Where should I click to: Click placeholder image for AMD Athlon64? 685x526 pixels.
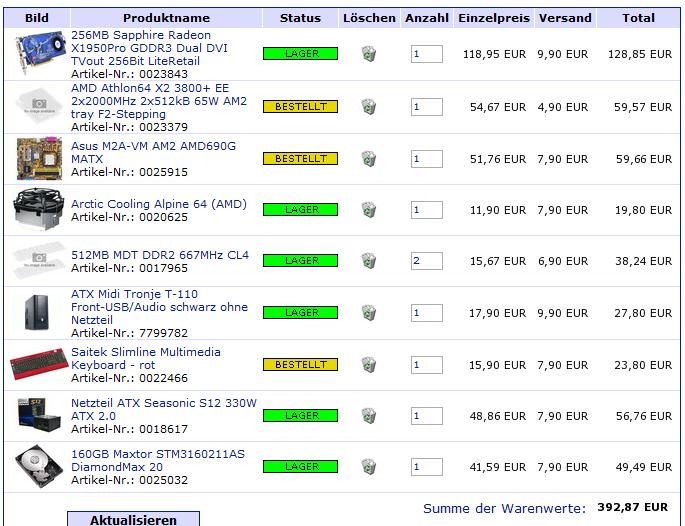[x=39, y=105]
